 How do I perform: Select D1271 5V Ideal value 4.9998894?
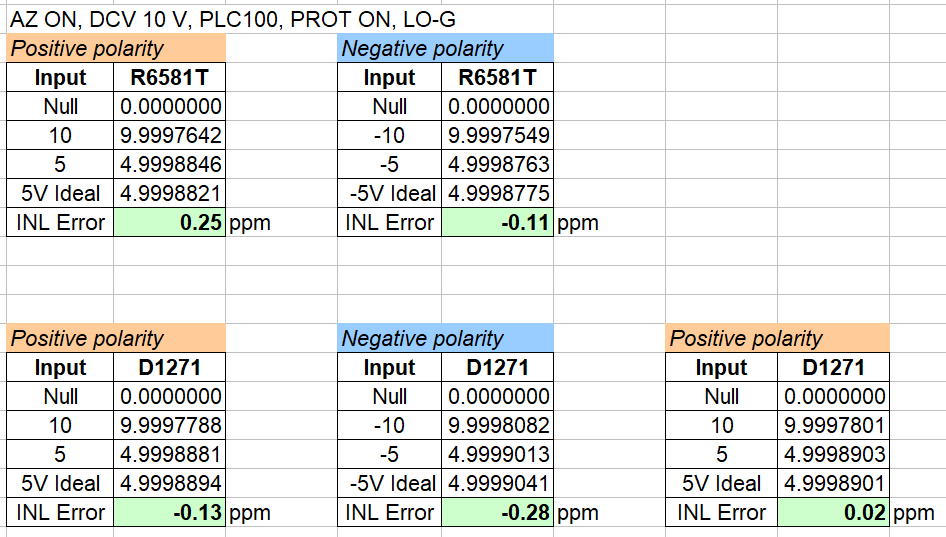tap(170, 483)
